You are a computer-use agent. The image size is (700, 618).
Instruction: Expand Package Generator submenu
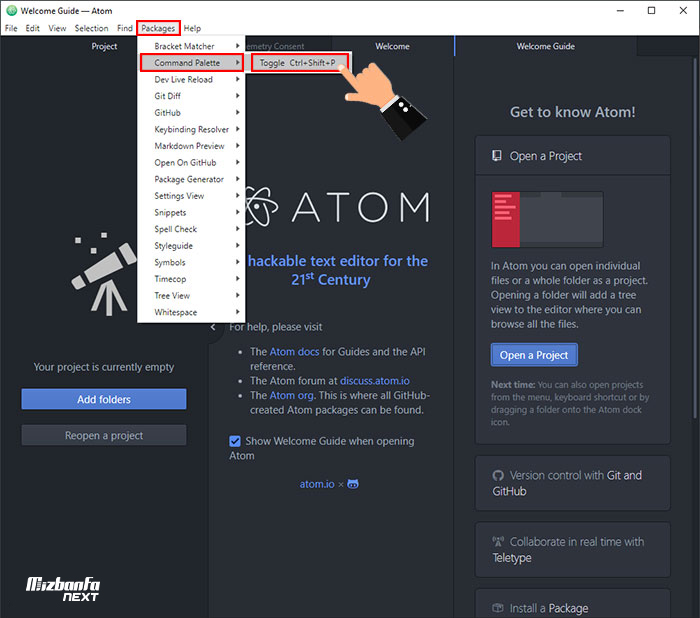pos(191,179)
